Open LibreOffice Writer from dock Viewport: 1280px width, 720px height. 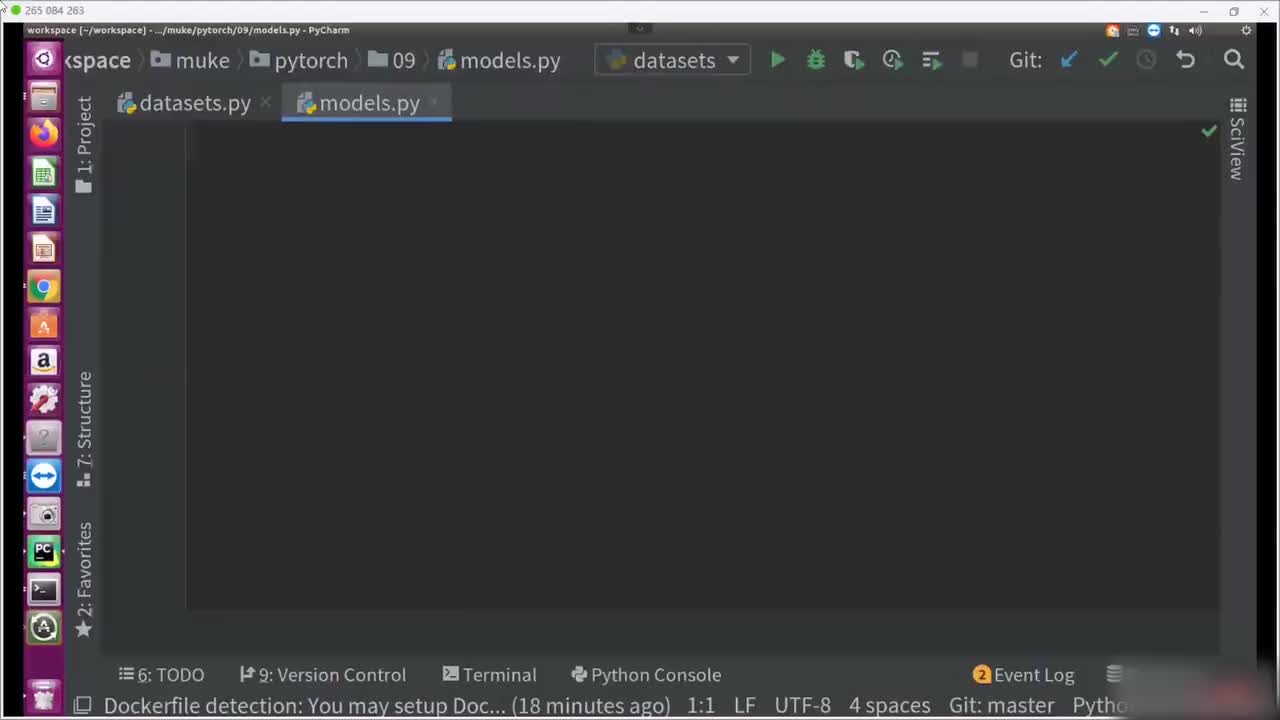pos(43,211)
